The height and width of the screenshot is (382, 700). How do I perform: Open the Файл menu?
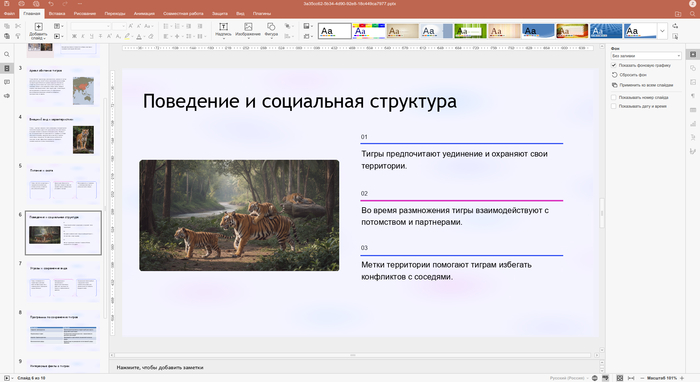pos(9,13)
